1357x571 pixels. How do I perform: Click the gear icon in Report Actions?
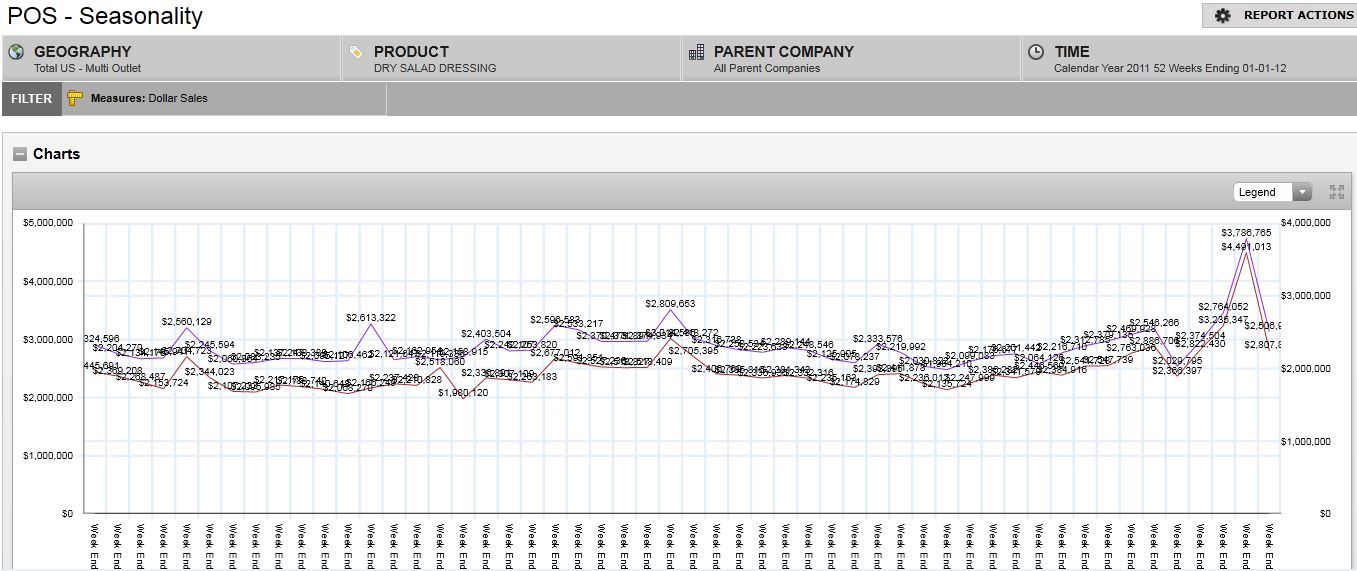[x=1222, y=15]
